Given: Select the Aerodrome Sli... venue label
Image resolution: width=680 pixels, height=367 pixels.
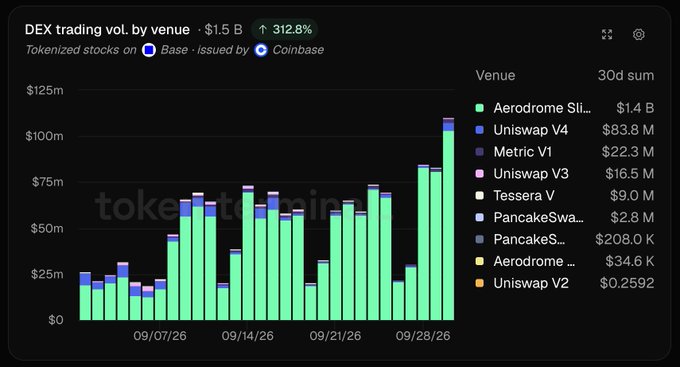Looking at the screenshot, I should click(542, 108).
